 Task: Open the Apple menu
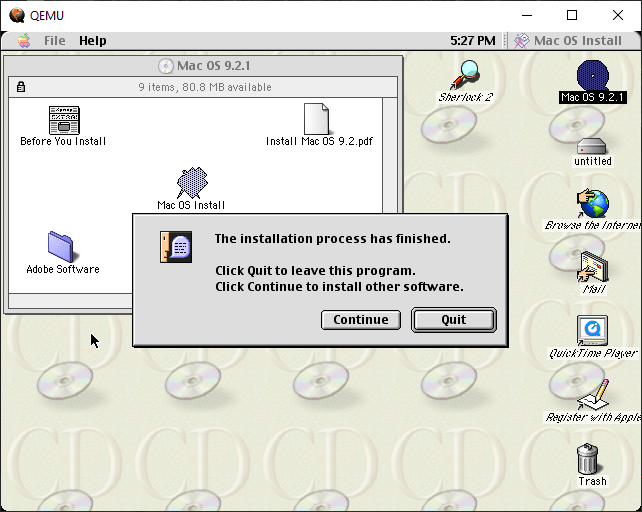point(23,41)
